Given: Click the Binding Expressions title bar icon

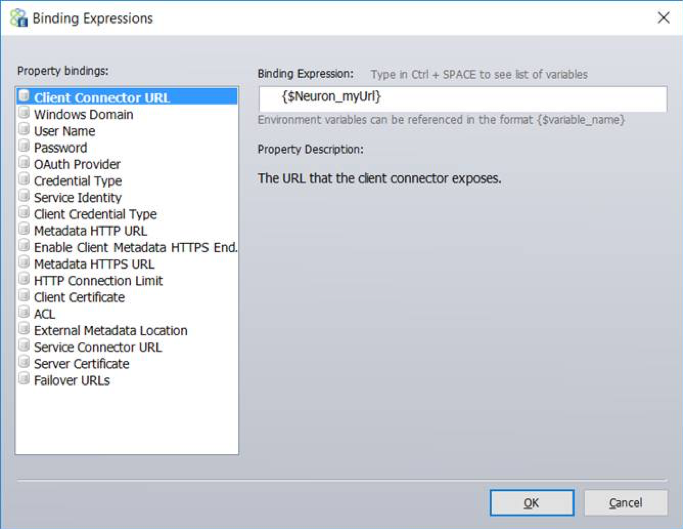Looking at the screenshot, I should click(19, 18).
